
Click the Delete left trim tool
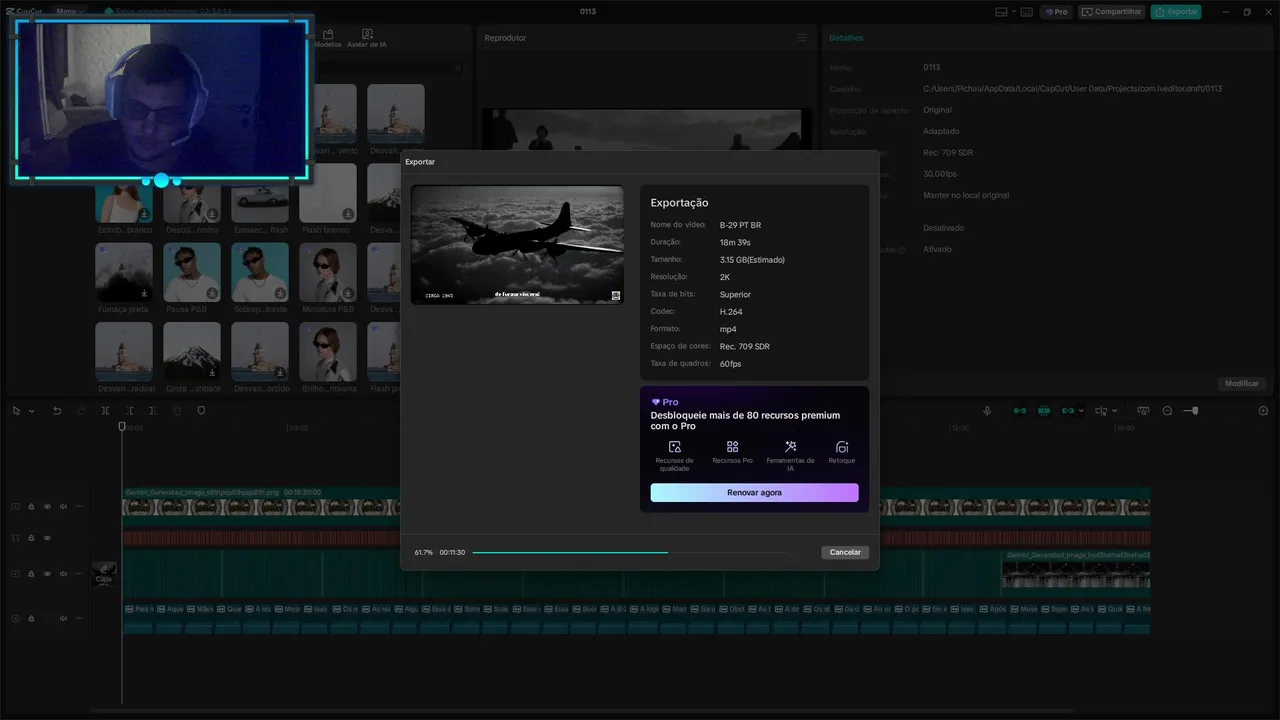130,411
